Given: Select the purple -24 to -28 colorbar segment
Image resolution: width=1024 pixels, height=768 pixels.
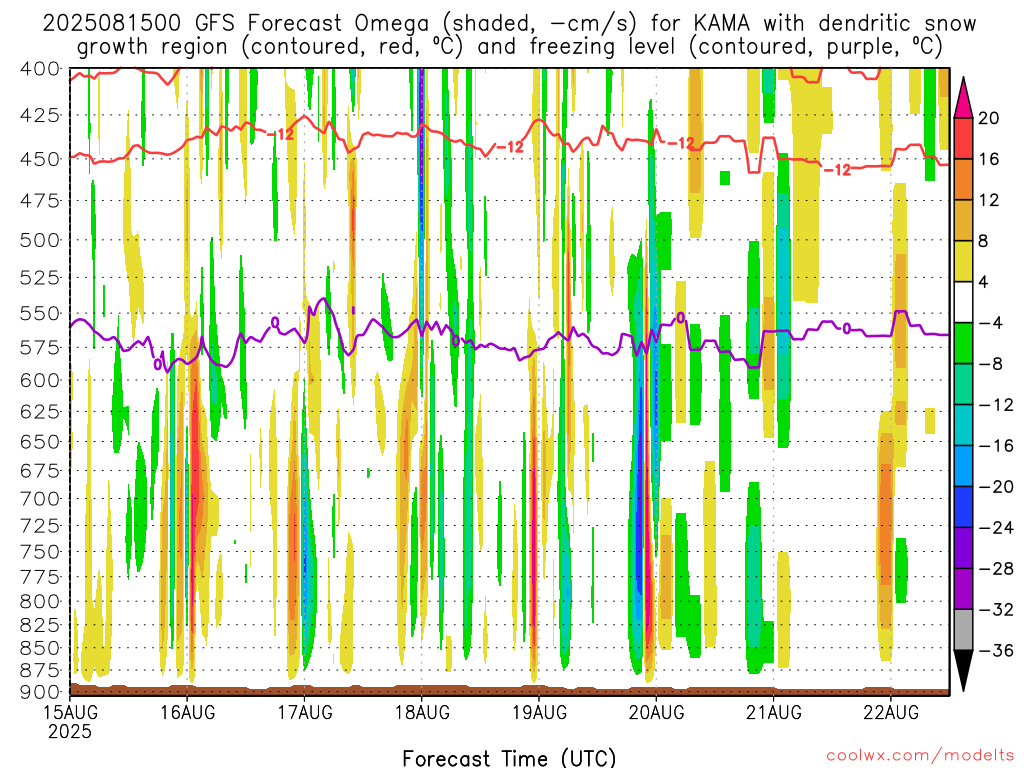Looking at the screenshot, I should click(963, 548).
